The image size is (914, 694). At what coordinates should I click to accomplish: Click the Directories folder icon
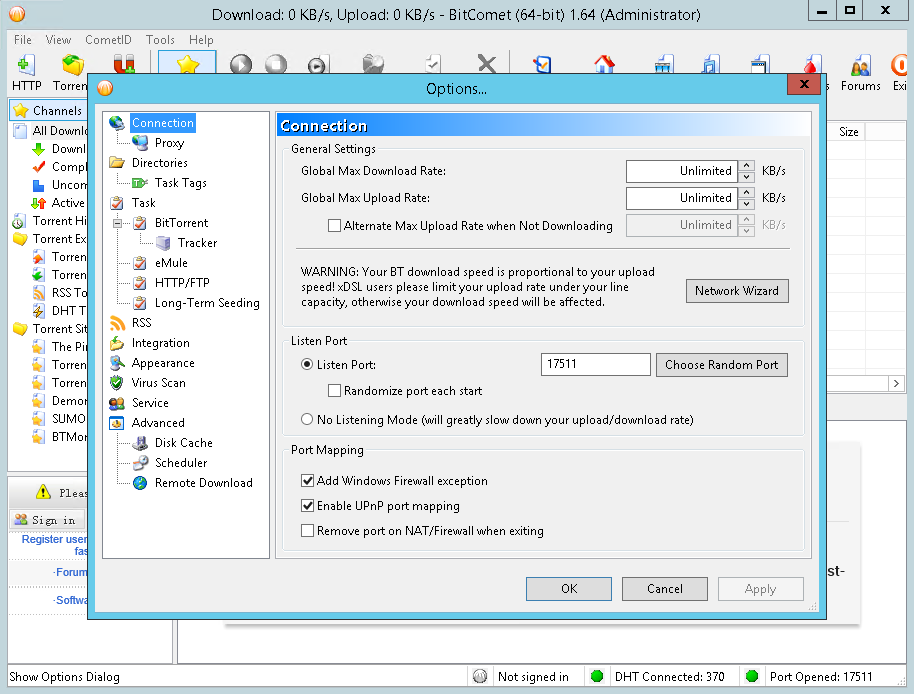(117, 163)
